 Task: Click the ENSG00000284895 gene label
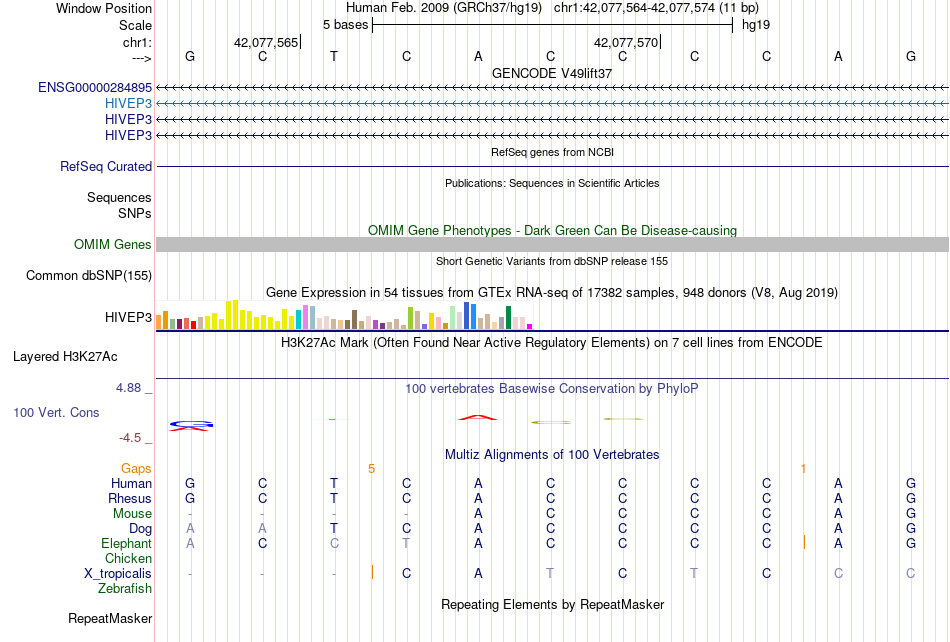95,88
